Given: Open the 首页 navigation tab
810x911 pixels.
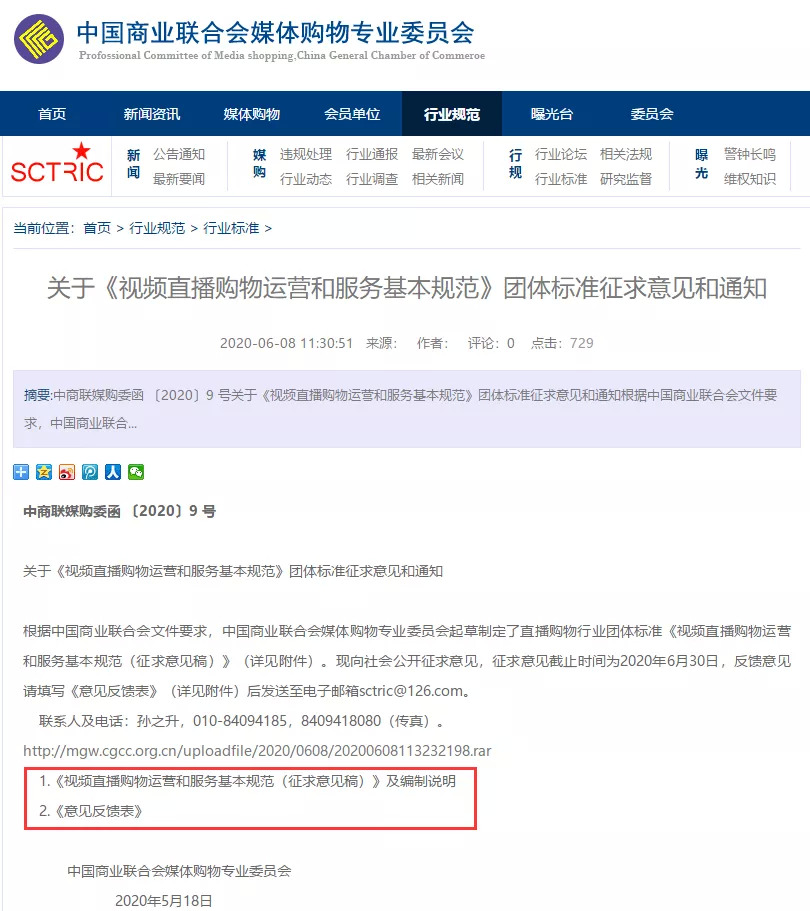Looking at the screenshot, I should click(52, 114).
